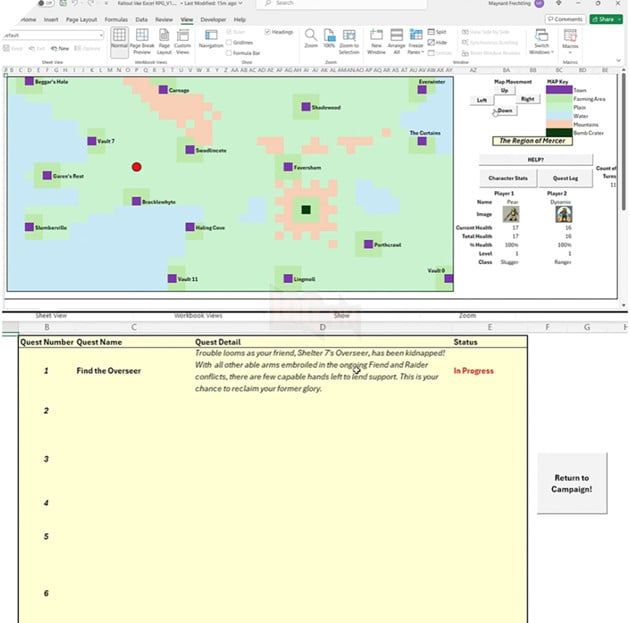Click the Bomb Crater key swatch
The width and height of the screenshot is (630, 623).
click(559, 133)
